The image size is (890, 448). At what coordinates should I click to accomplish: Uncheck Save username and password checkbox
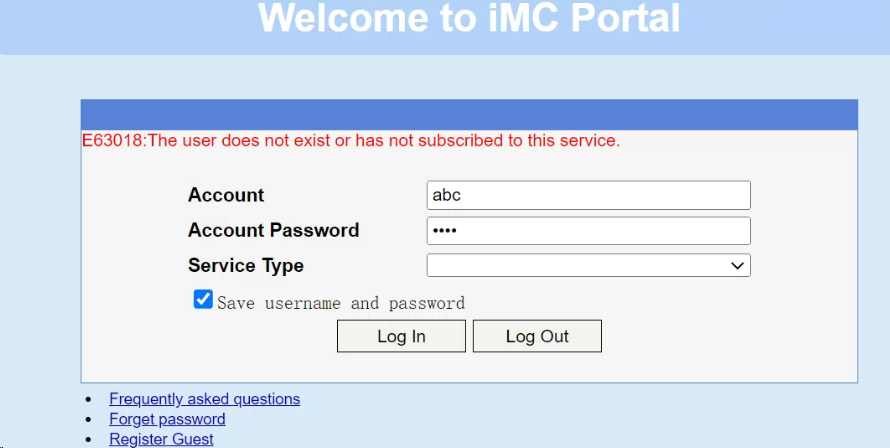[x=203, y=300]
